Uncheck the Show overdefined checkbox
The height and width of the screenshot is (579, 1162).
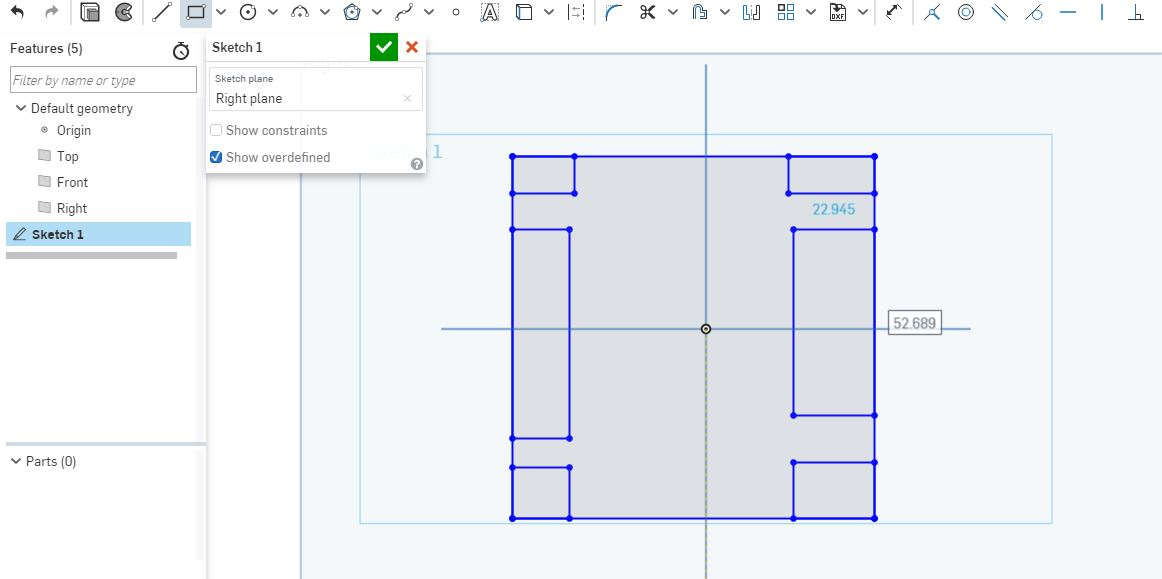tap(216, 157)
